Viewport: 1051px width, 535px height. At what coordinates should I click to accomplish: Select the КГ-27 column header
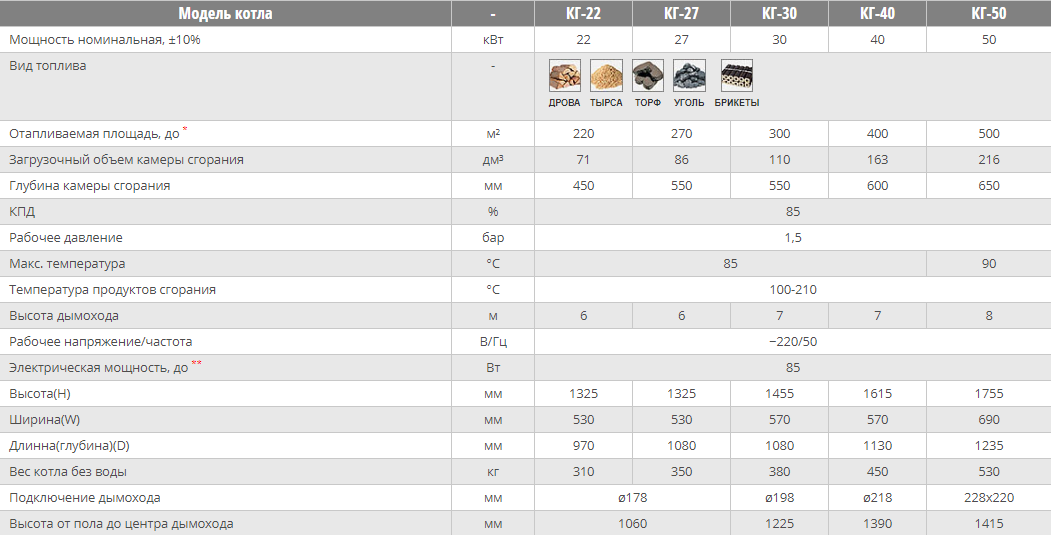[681, 13]
